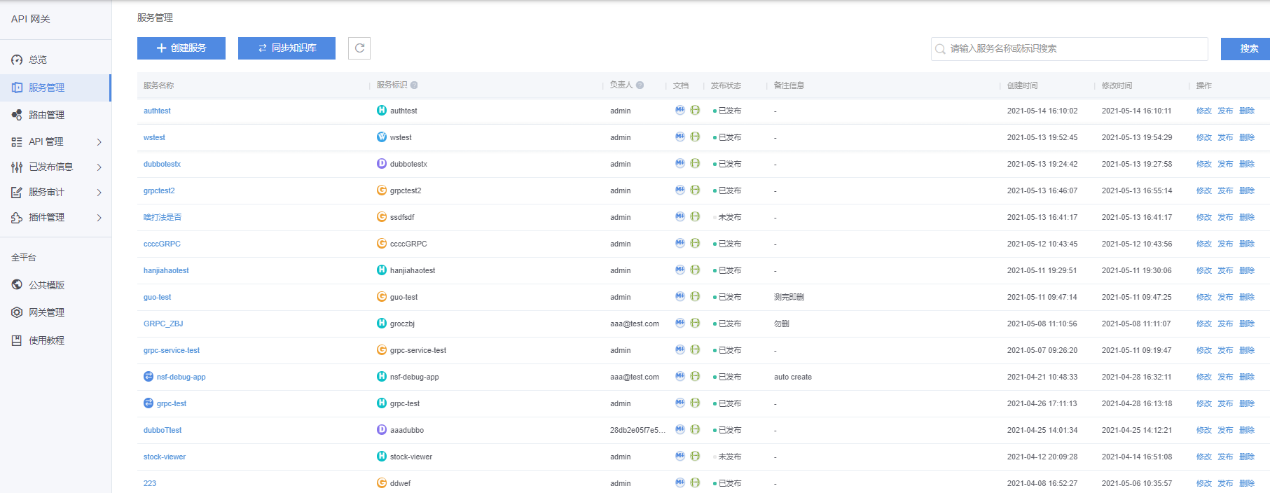Open the Markdown doc icon for authtest
The image size is (1270, 493).
tap(680, 110)
